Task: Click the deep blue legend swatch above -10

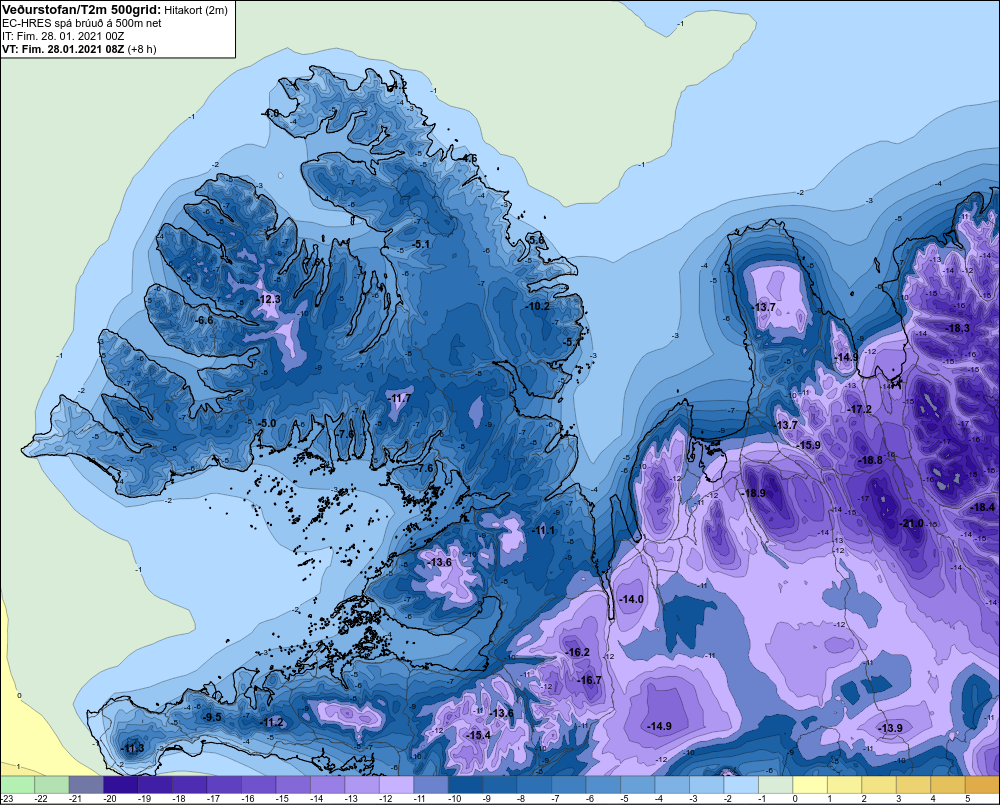Action: click(x=466, y=784)
